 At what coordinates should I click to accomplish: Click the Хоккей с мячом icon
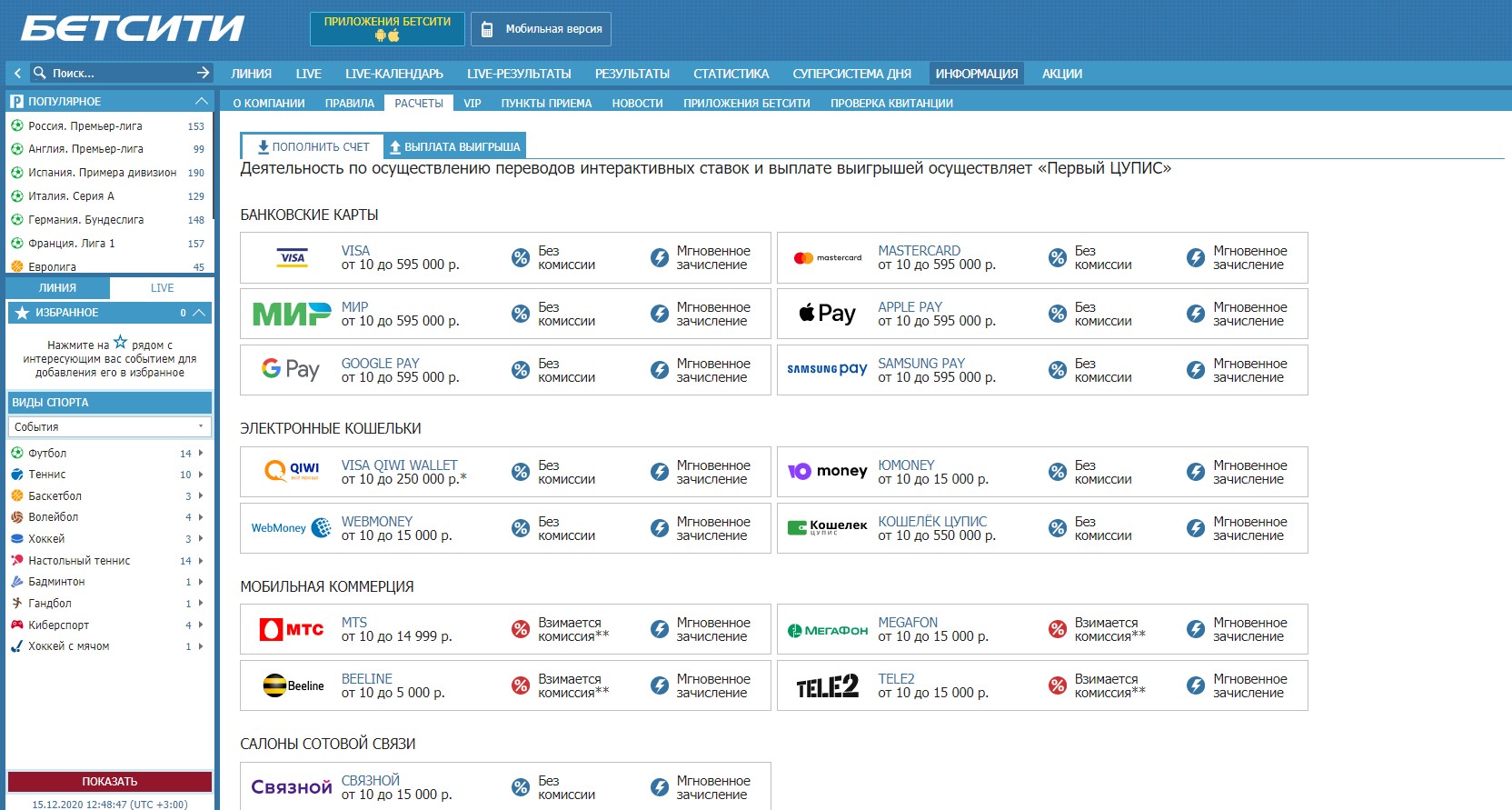[16, 646]
